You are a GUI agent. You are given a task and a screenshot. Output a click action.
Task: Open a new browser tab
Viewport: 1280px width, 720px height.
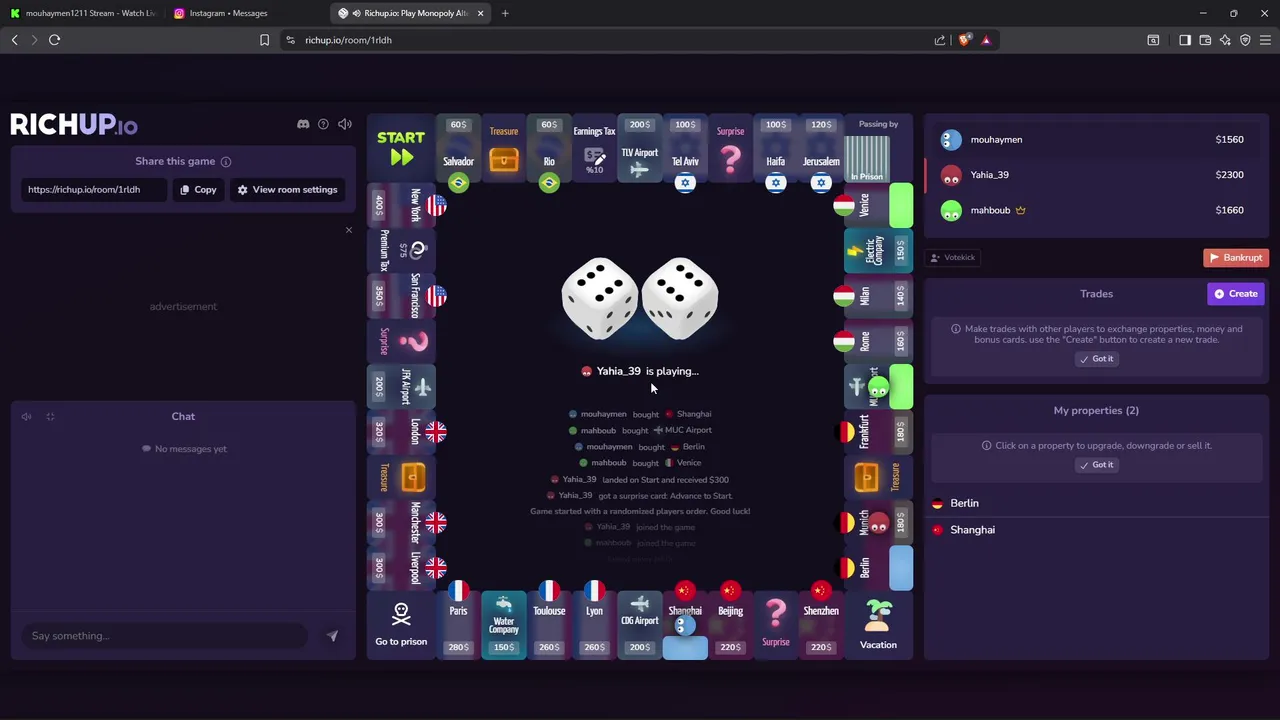click(x=505, y=13)
